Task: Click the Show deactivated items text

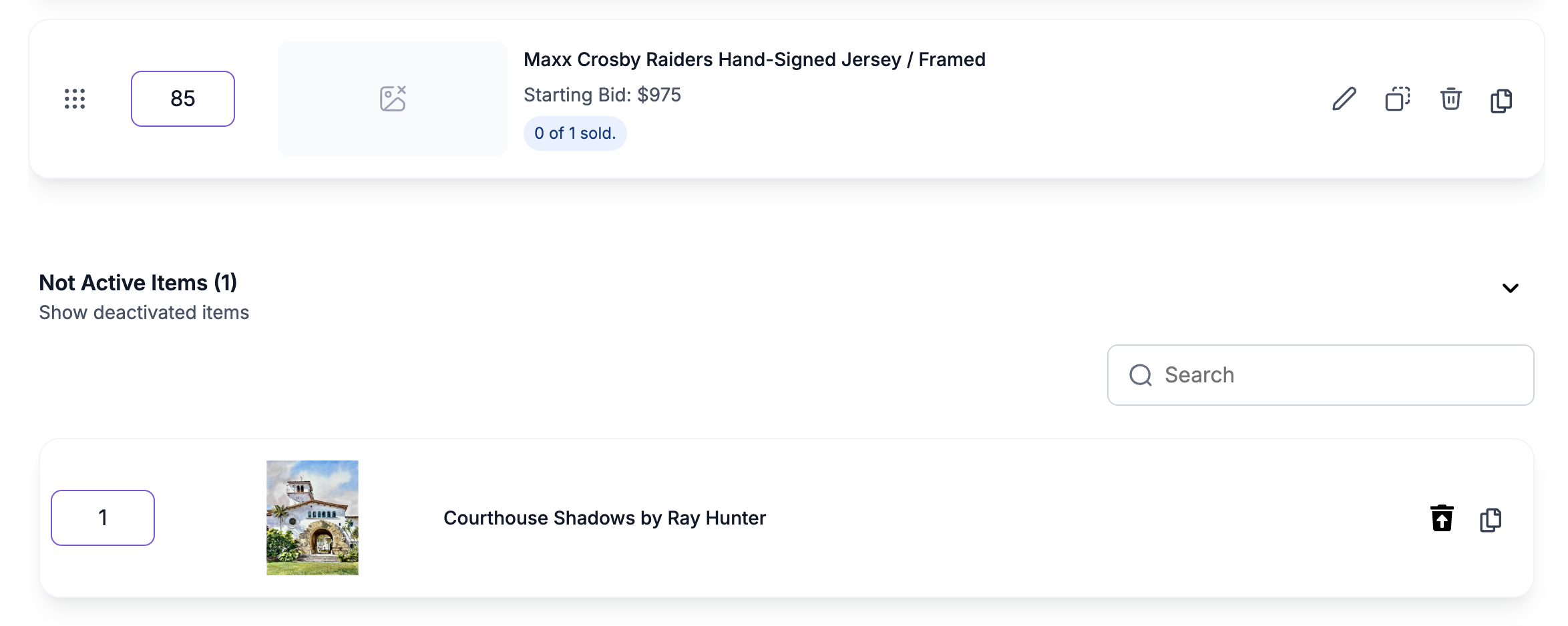Action: point(144,312)
